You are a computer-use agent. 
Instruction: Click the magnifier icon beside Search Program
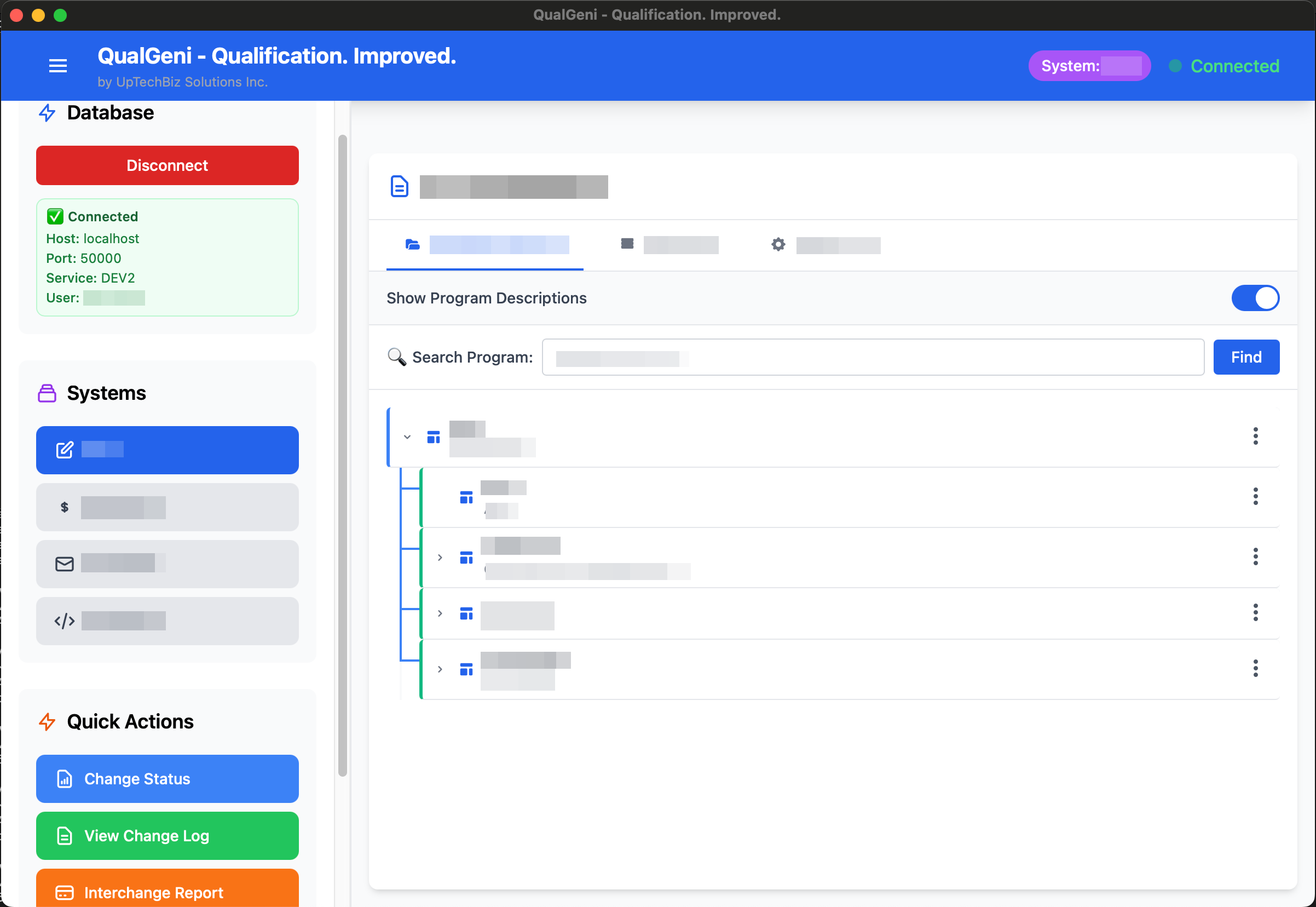pos(396,357)
